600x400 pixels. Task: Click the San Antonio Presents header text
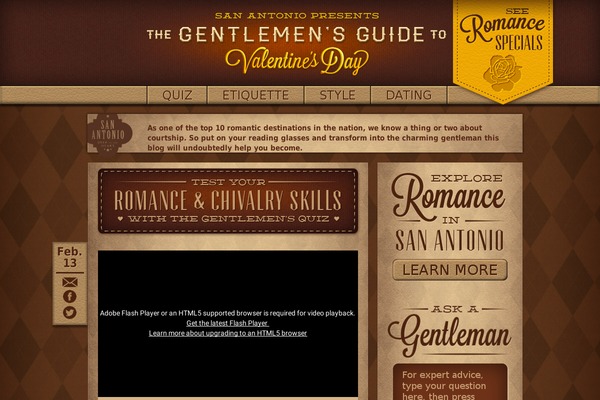(x=297, y=16)
